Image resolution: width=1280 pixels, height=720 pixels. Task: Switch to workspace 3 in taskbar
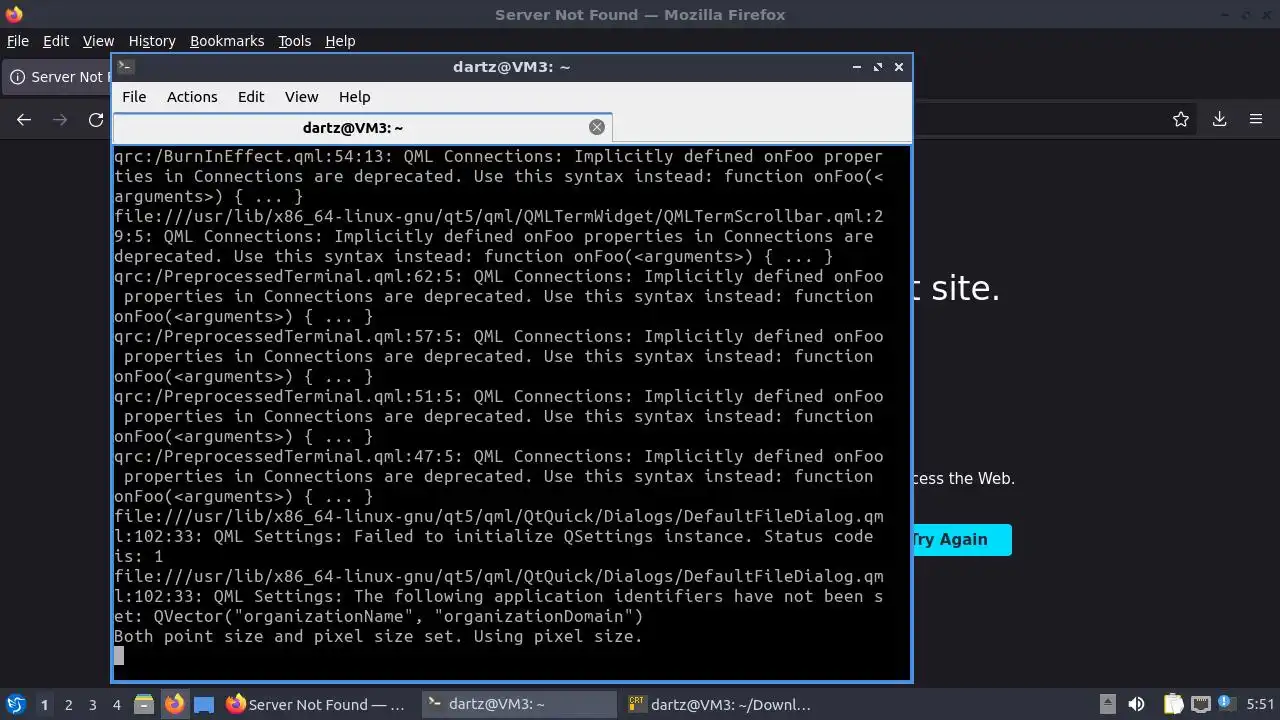[x=93, y=704]
